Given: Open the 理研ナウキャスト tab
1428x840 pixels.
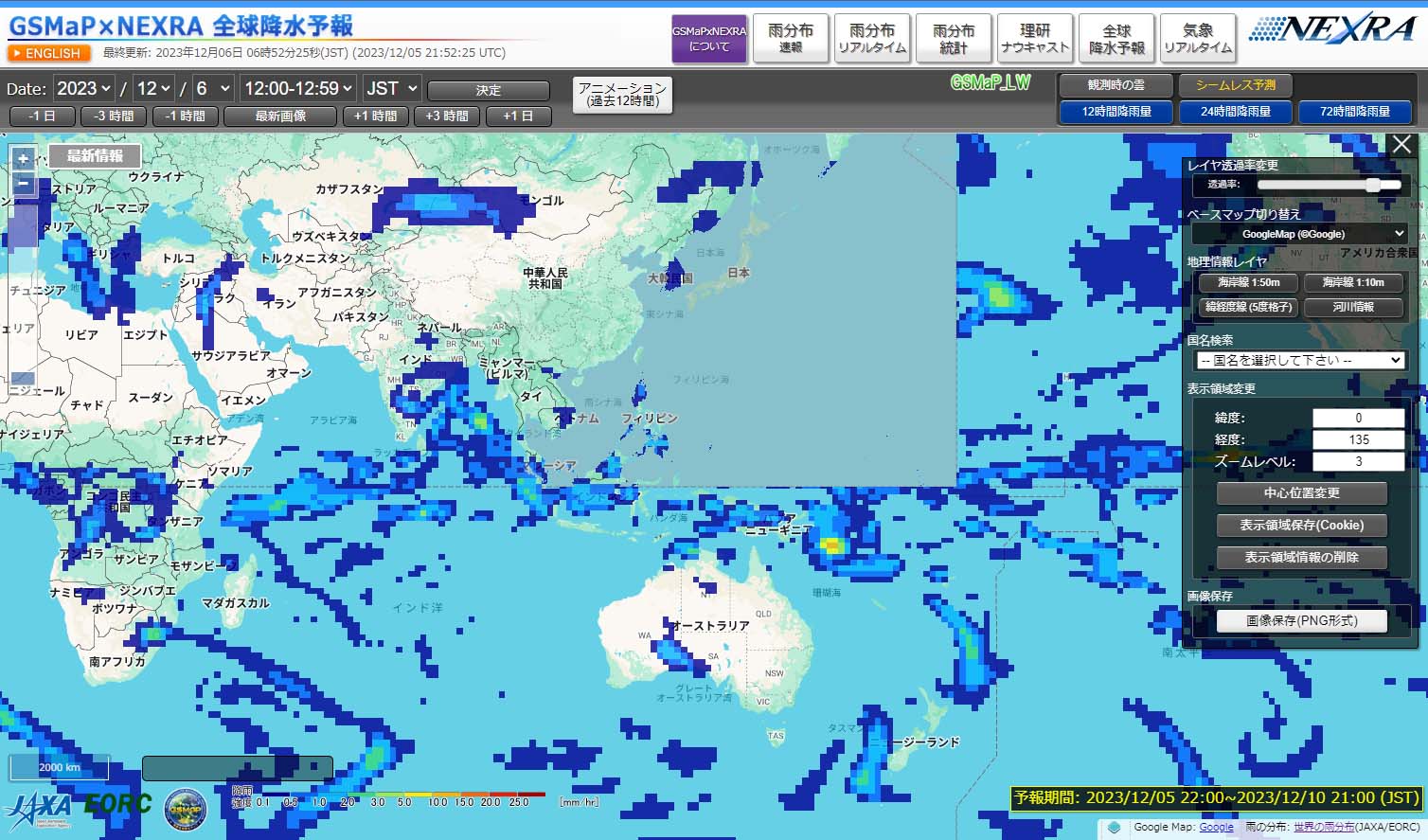Looking at the screenshot, I should pyautogui.click(x=1035, y=39).
